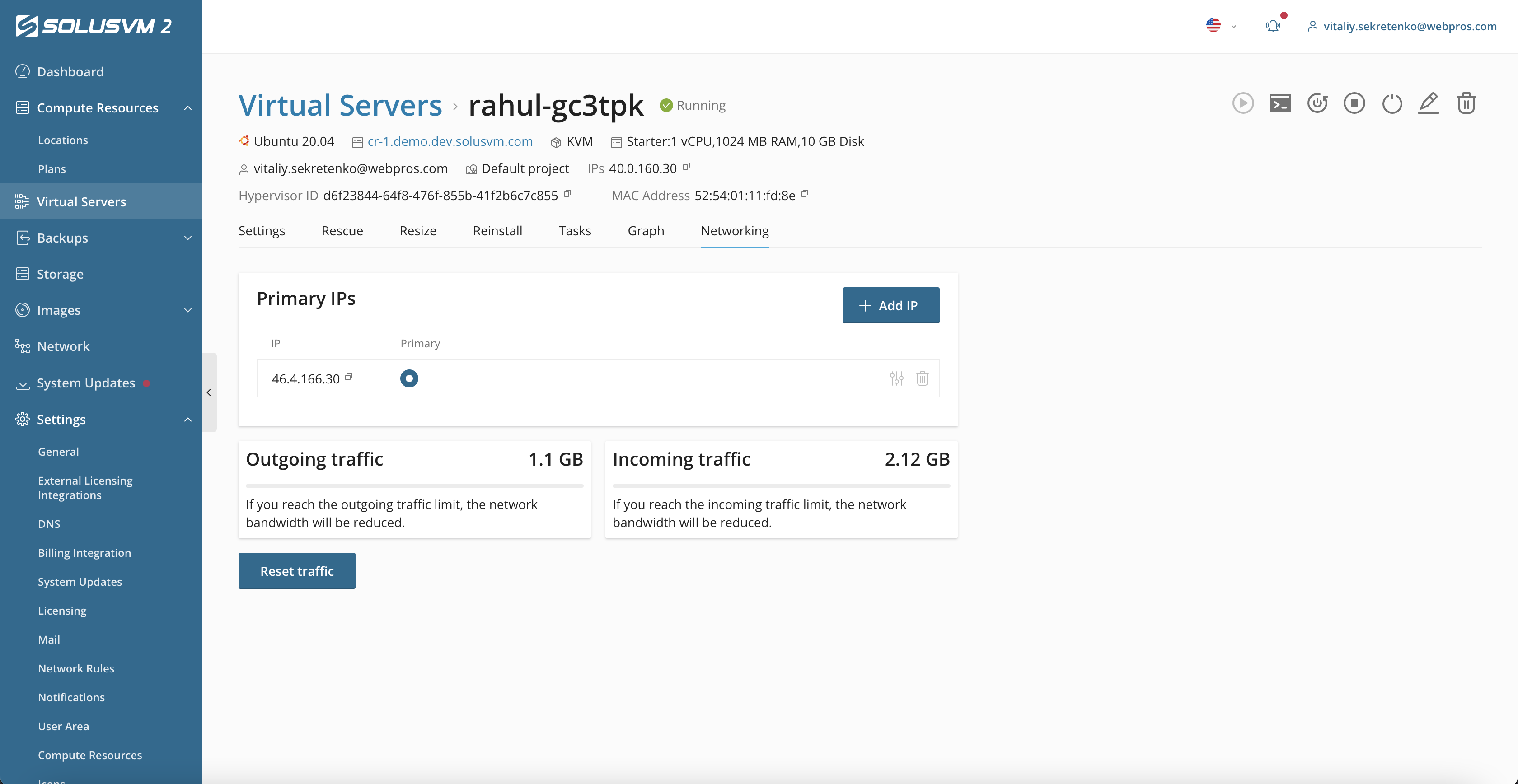
Task: Remove IP 46.4.166.30 with the trash icon
Action: 922,379
